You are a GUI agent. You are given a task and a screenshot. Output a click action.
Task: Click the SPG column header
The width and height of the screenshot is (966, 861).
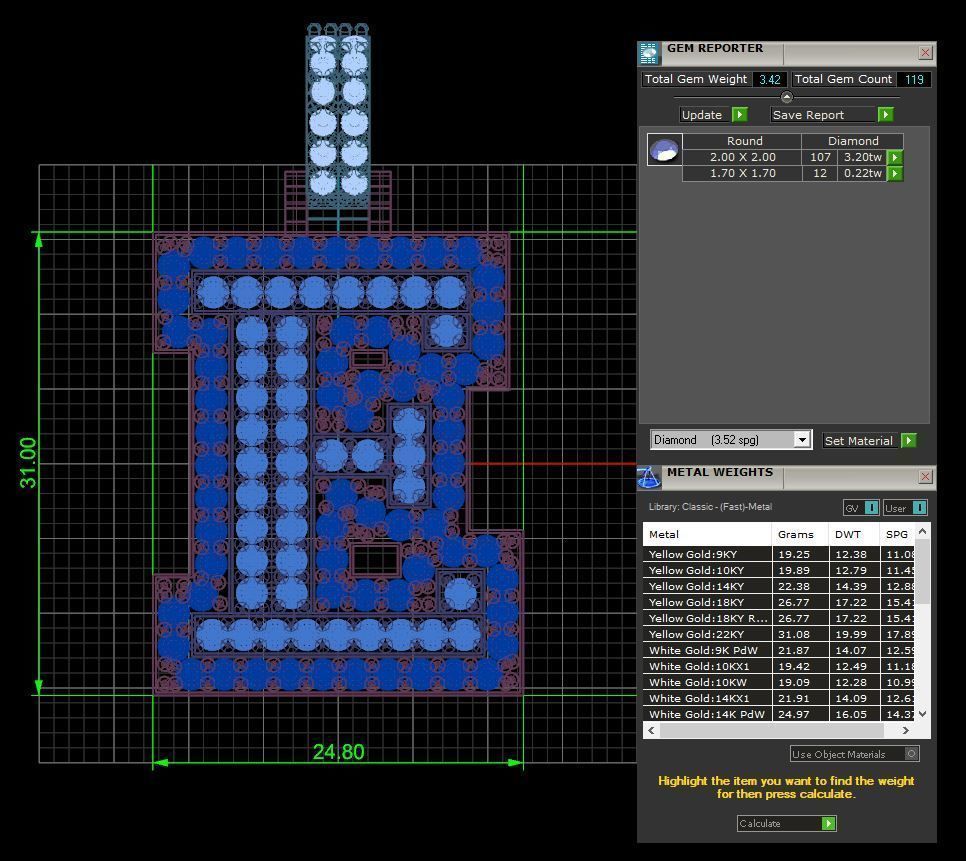(x=898, y=535)
